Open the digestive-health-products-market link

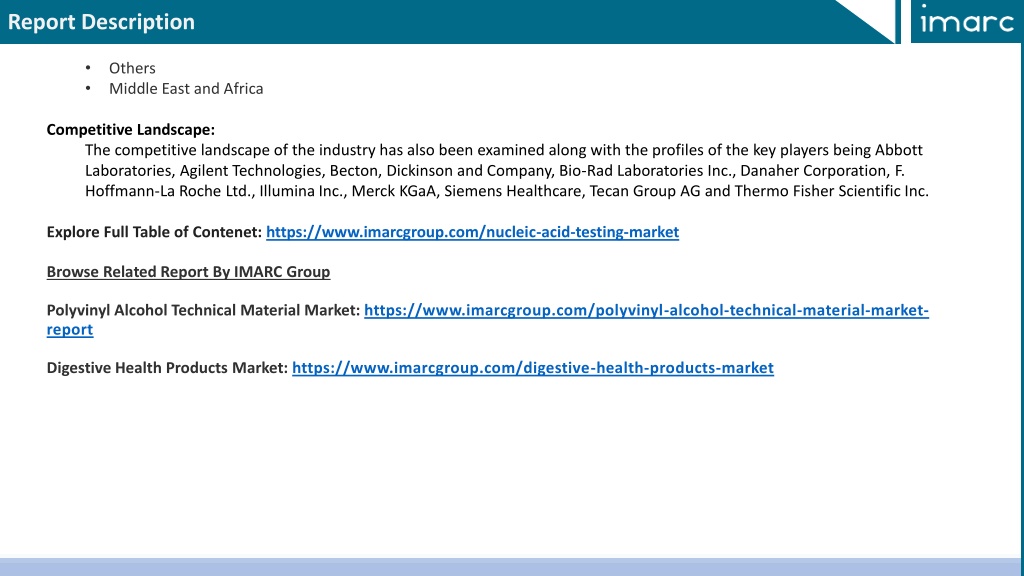pos(533,368)
